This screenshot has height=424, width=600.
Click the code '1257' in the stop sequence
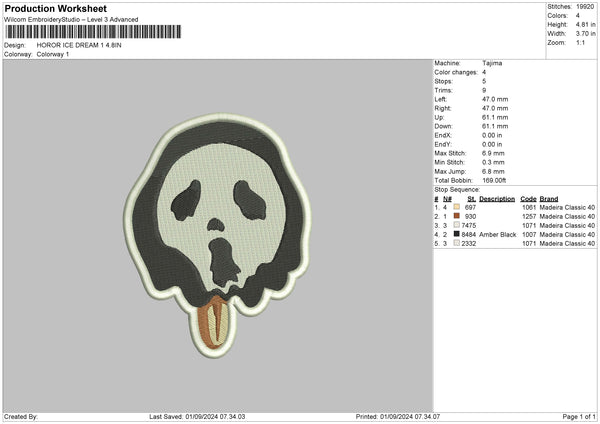(529, 217)
